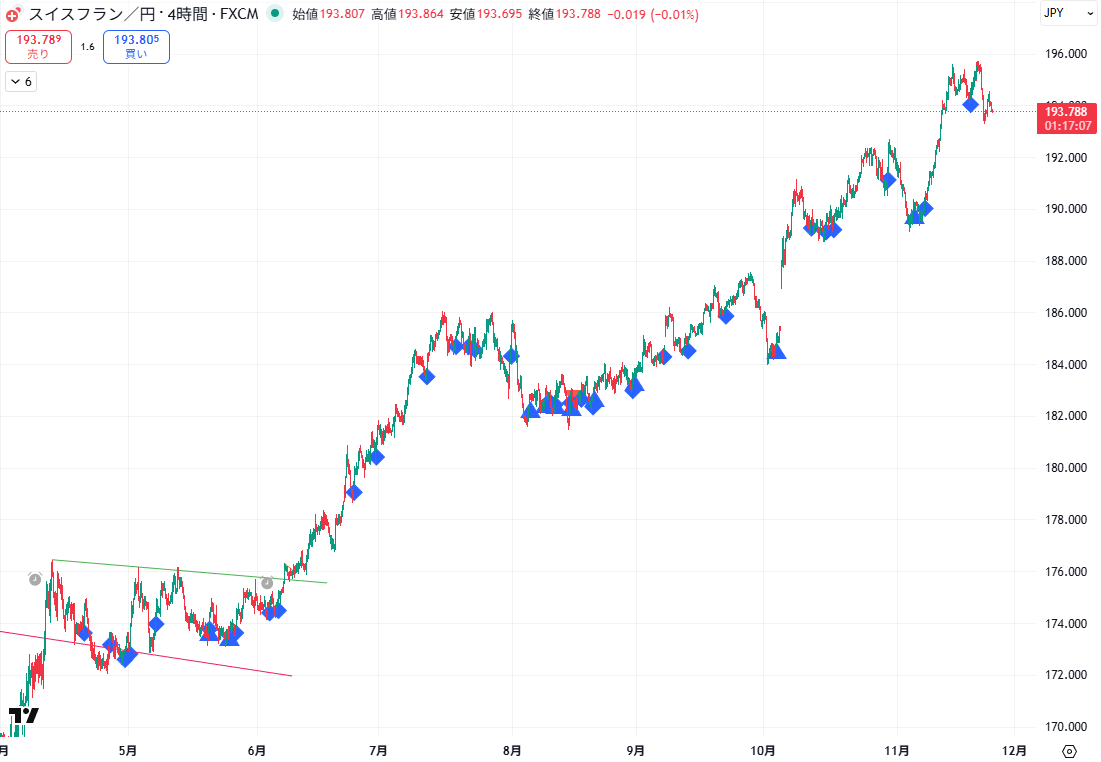Click the 186.000 price scale label

(x=1064, y=313)
